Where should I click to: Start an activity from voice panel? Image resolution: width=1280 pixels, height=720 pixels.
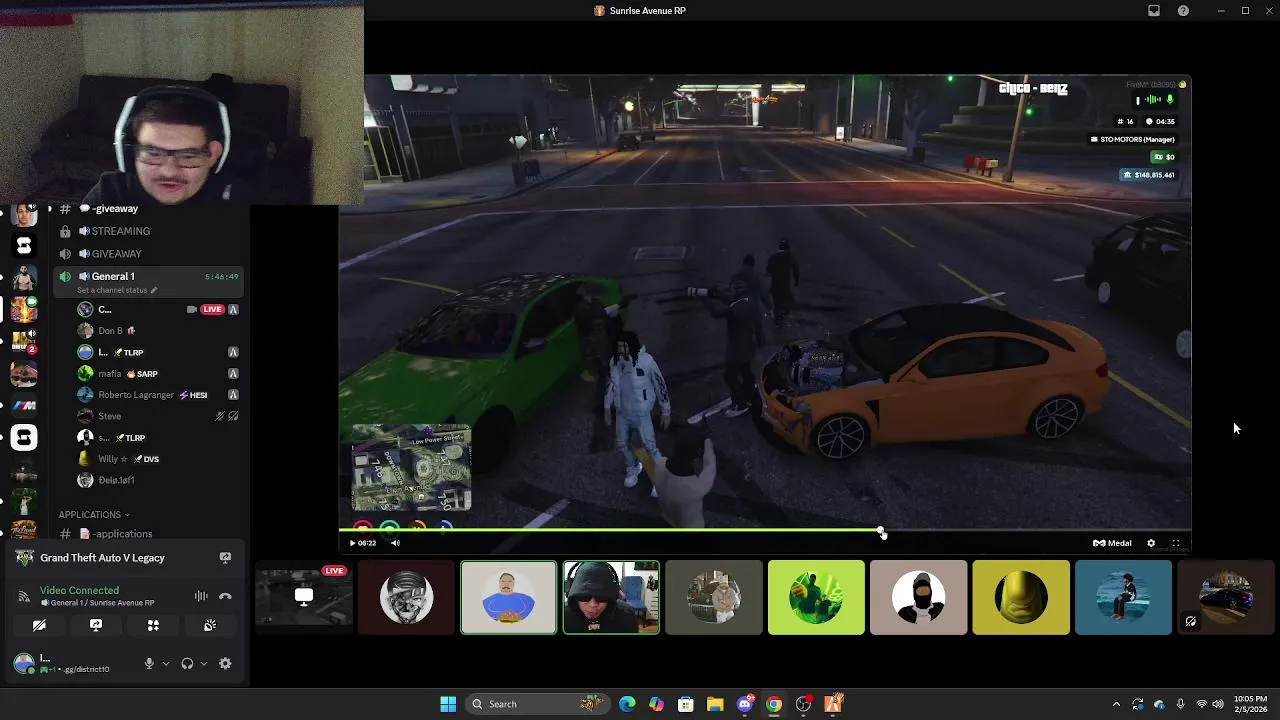coord(153,625)
